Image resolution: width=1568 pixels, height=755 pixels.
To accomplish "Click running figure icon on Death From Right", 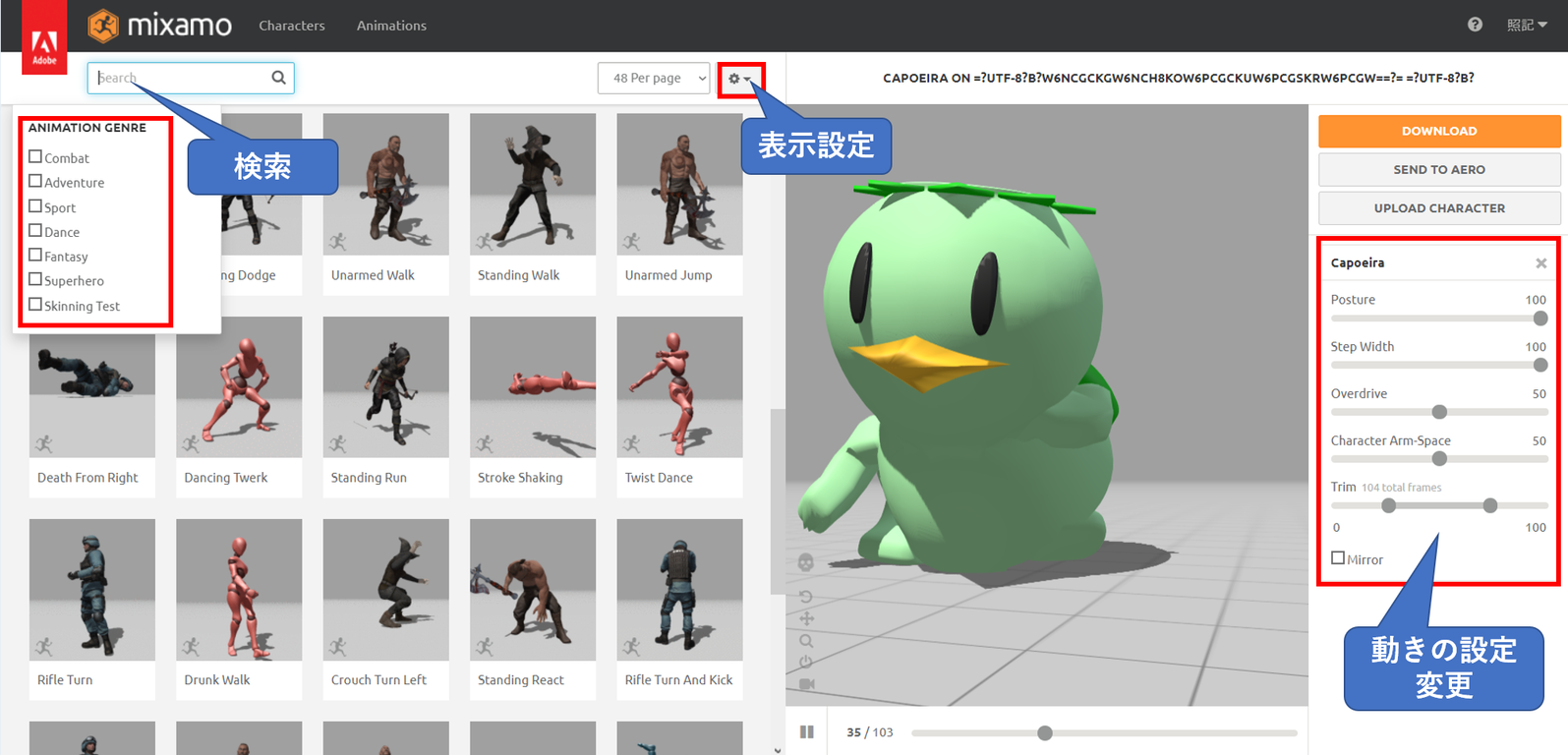I will (44, 443).
